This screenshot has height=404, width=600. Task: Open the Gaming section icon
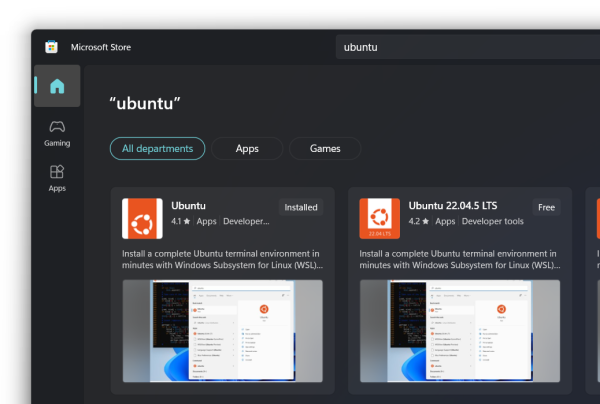point(57,128)
